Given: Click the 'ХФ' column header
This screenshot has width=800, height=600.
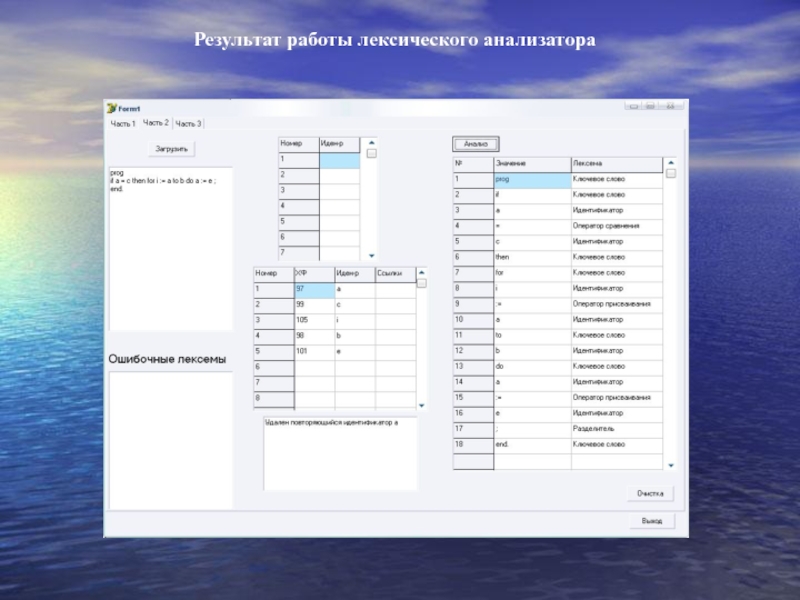Looking at the screenshot, I should [315, 274].
